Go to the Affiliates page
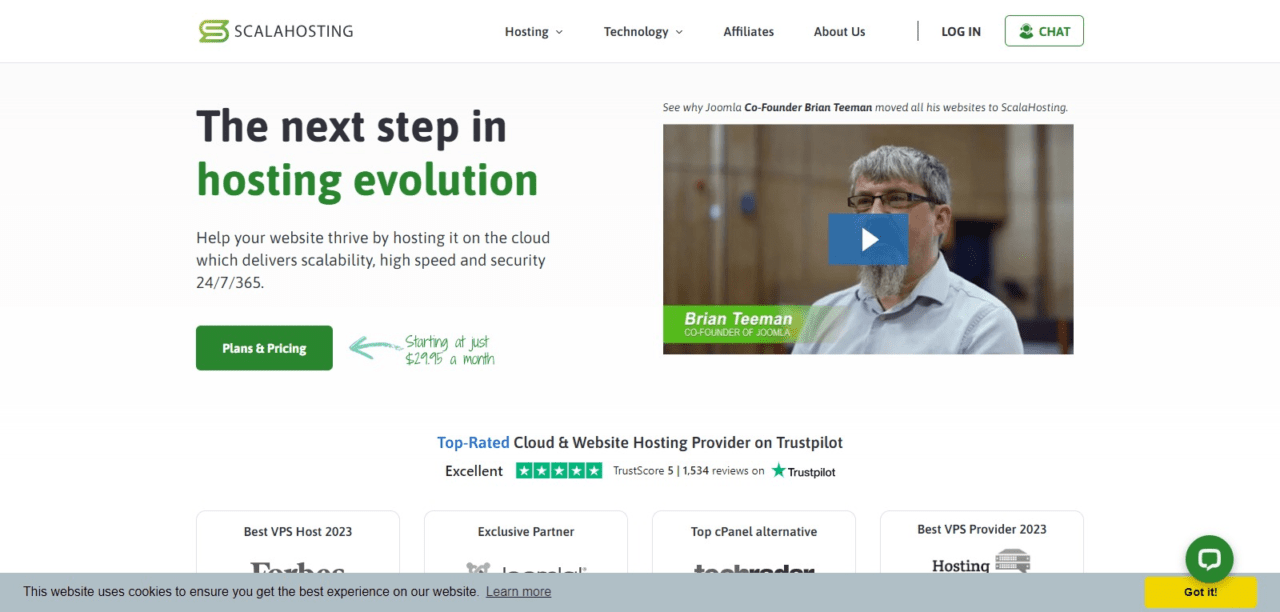The image size is (1280, 612). tap(749, 32)
